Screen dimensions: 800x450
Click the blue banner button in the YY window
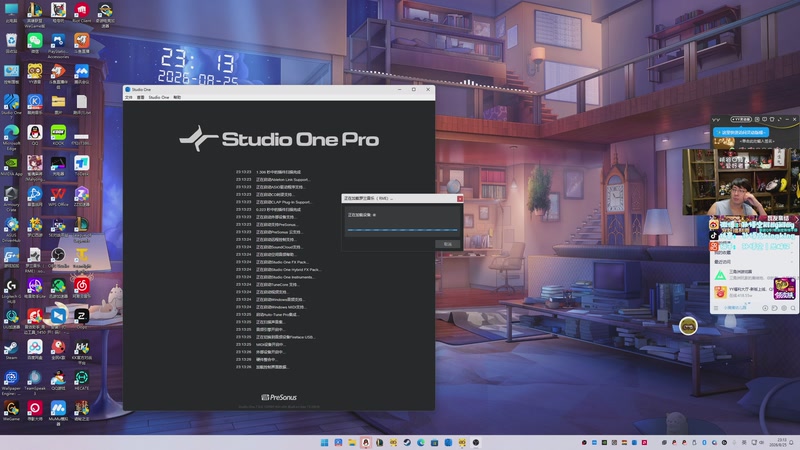click(x=741, y=132)
